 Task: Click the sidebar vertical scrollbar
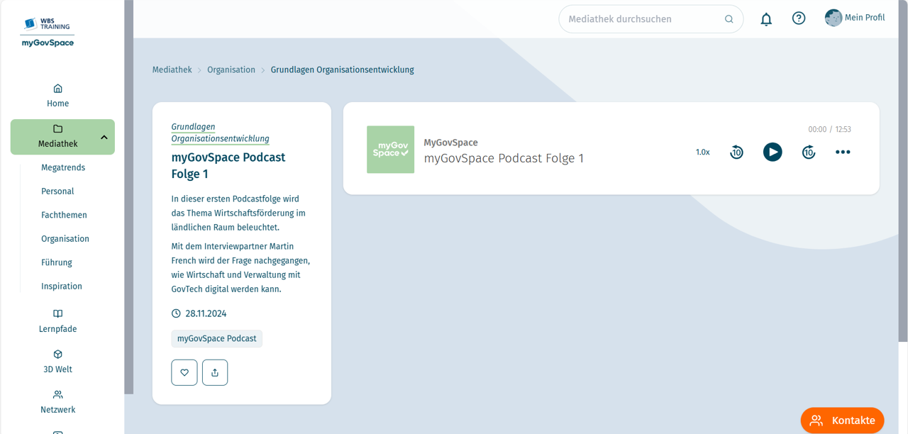coord(129,197)
